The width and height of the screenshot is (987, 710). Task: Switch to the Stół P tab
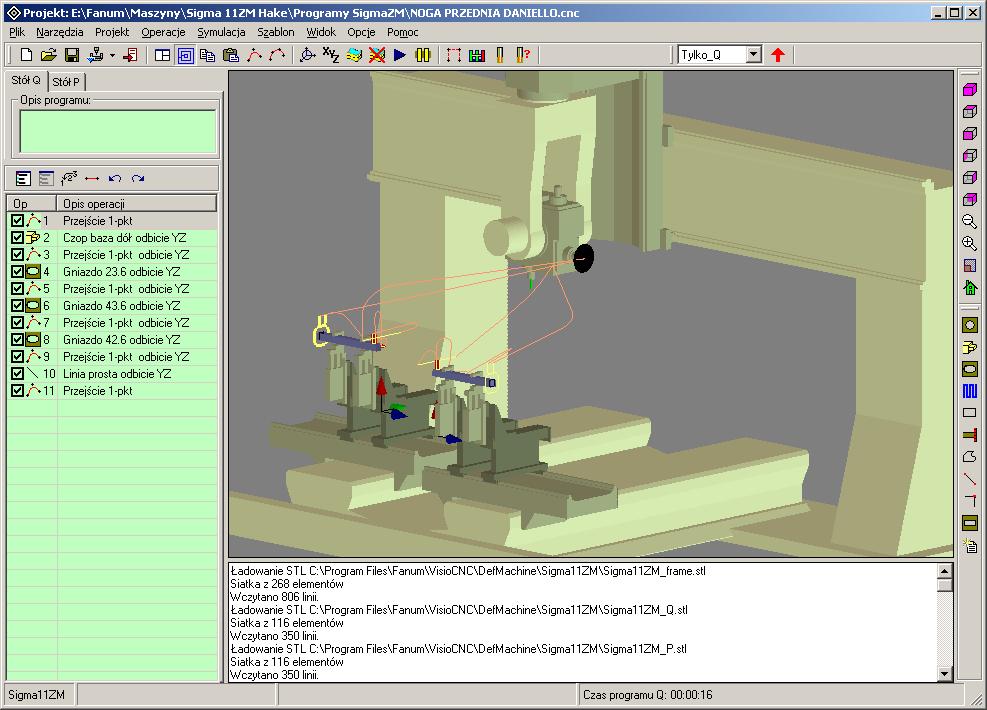67,82
